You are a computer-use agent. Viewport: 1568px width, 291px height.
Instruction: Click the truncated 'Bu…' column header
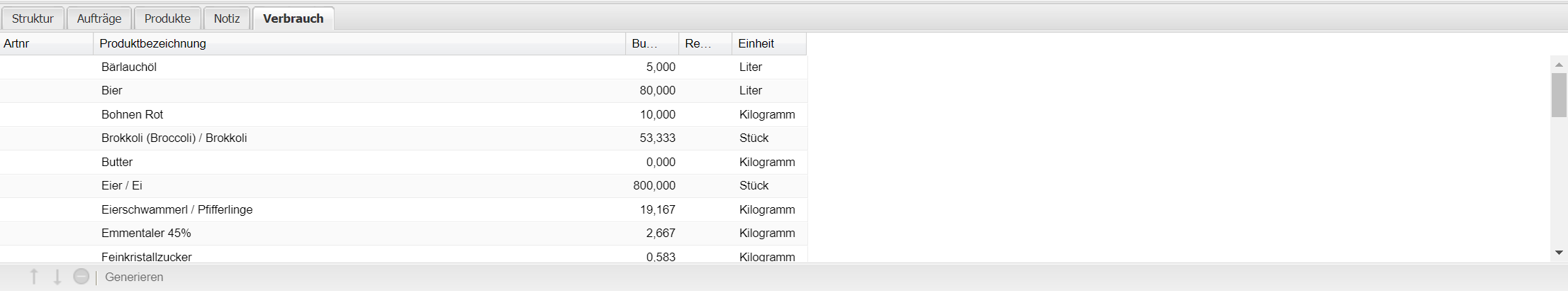coord(651,43)
